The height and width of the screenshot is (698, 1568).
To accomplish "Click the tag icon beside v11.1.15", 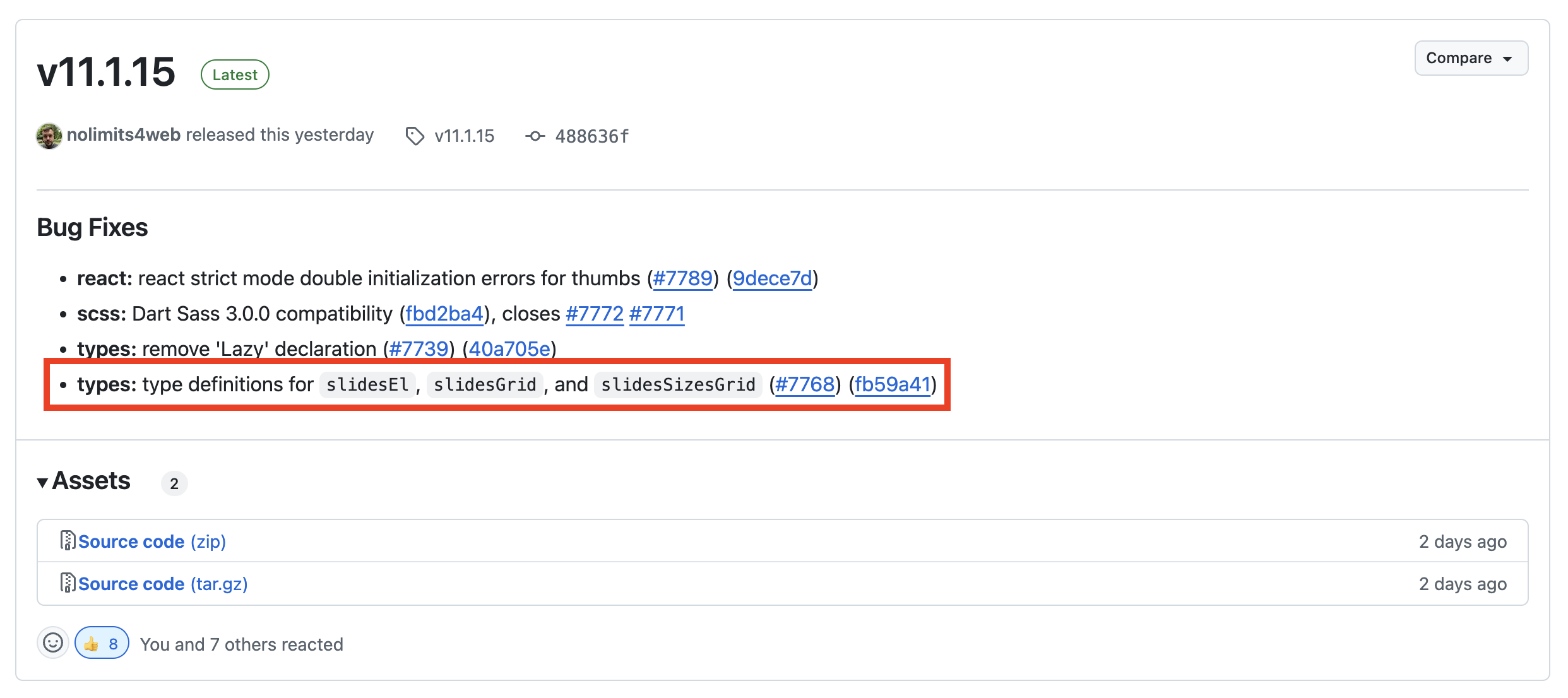I will (415, 136).
